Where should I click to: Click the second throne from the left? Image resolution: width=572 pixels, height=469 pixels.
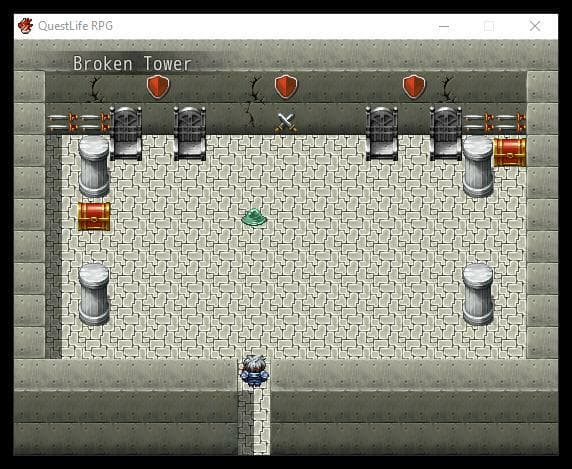coord(190,133)
